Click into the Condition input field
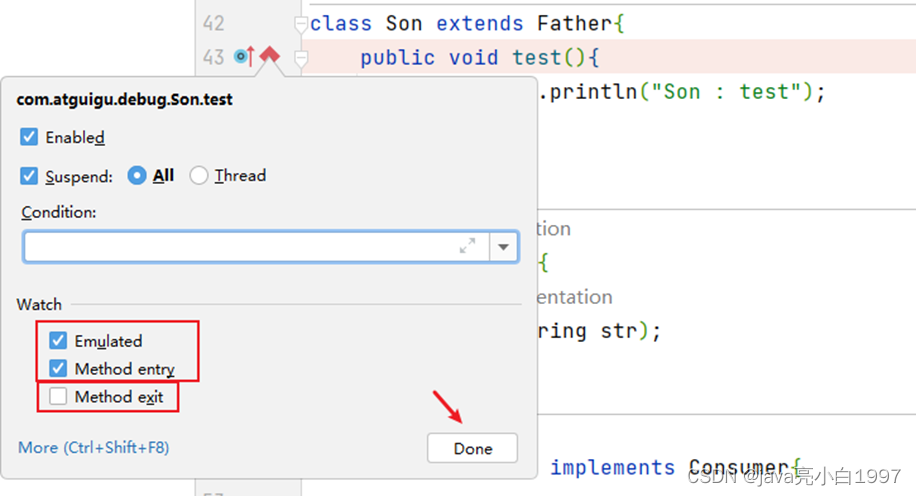916x496 pixels. click(256, 247)
